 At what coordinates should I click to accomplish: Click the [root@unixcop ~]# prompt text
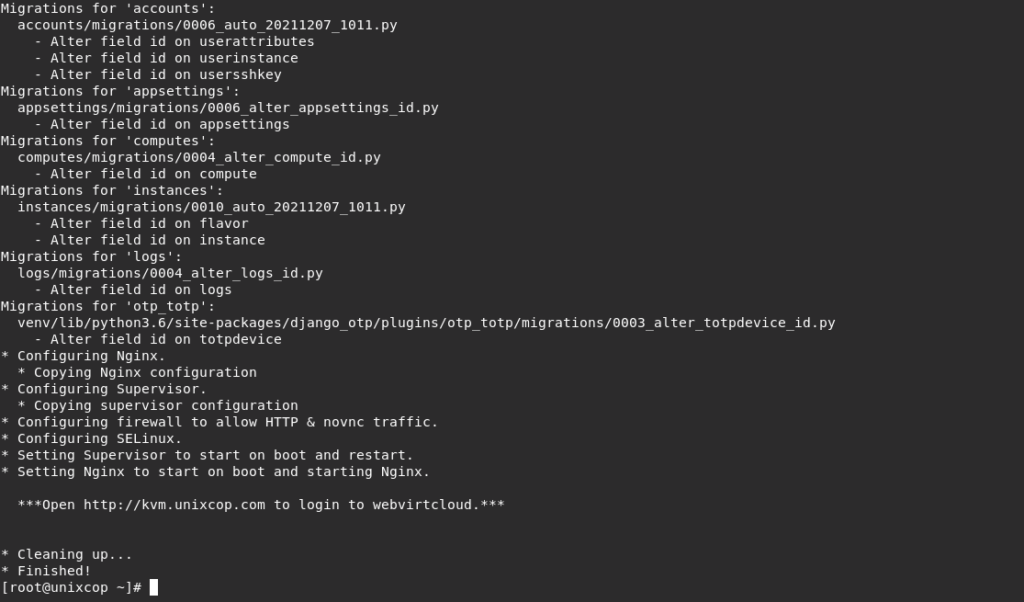coord(71,588)
